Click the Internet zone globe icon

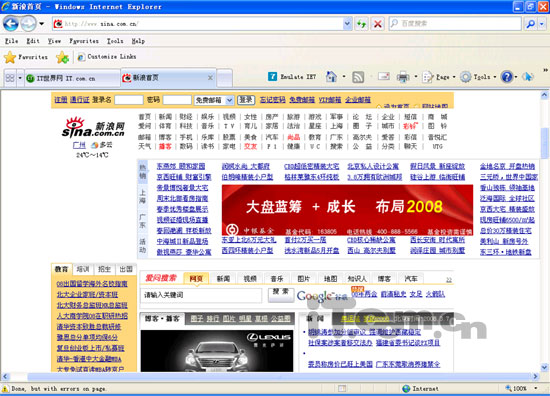(406, 389)
